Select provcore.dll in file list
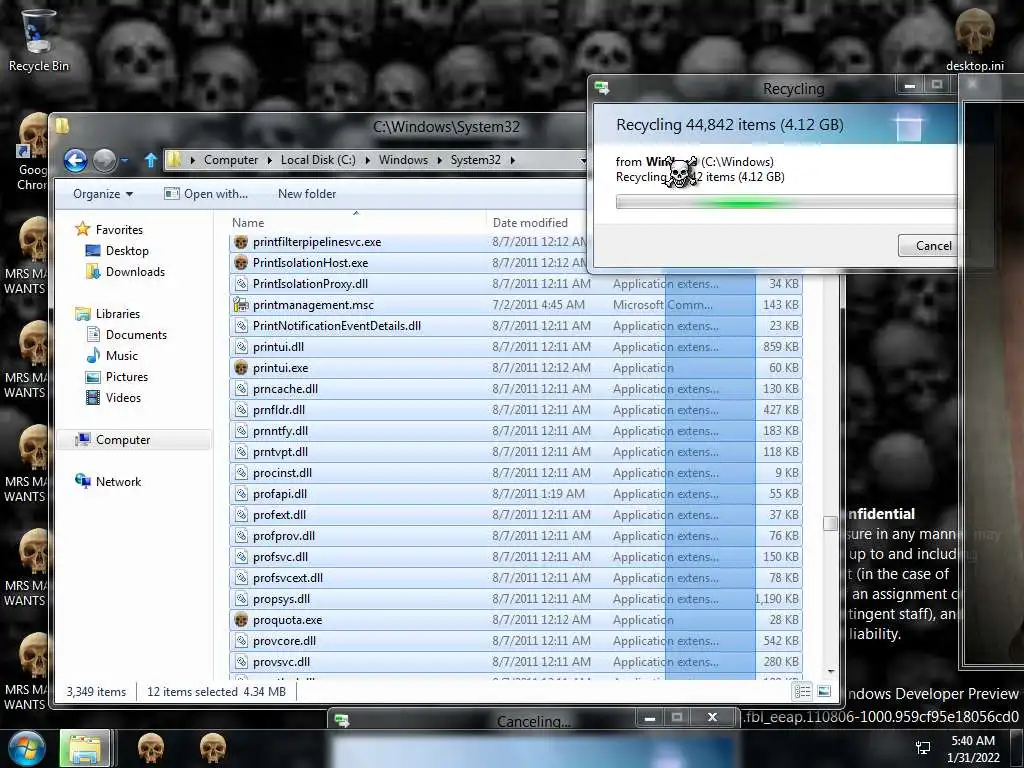The width and height of the screenshot is (1024, 768). 516,641
